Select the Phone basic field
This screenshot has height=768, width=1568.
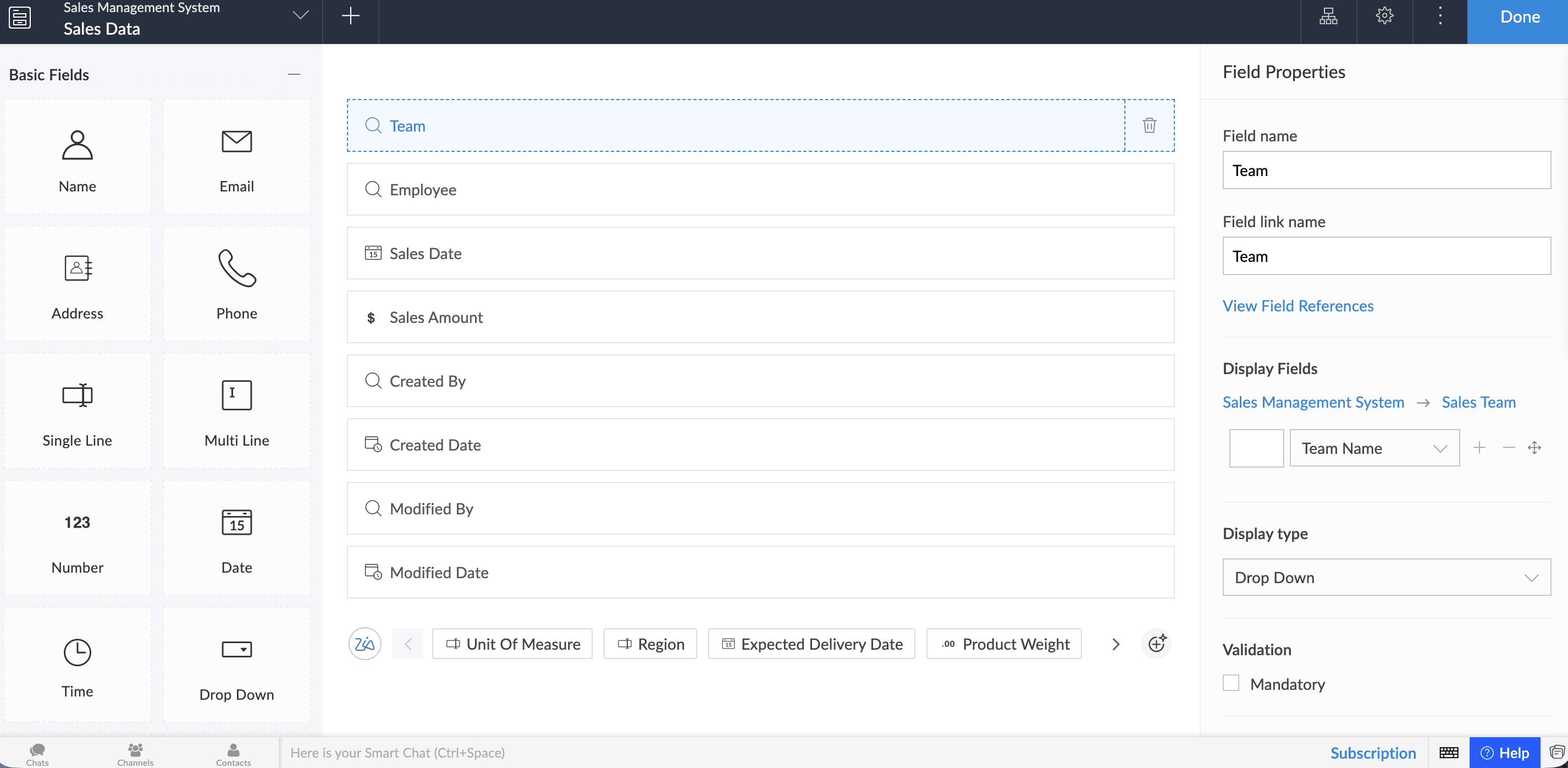[237, 284]
